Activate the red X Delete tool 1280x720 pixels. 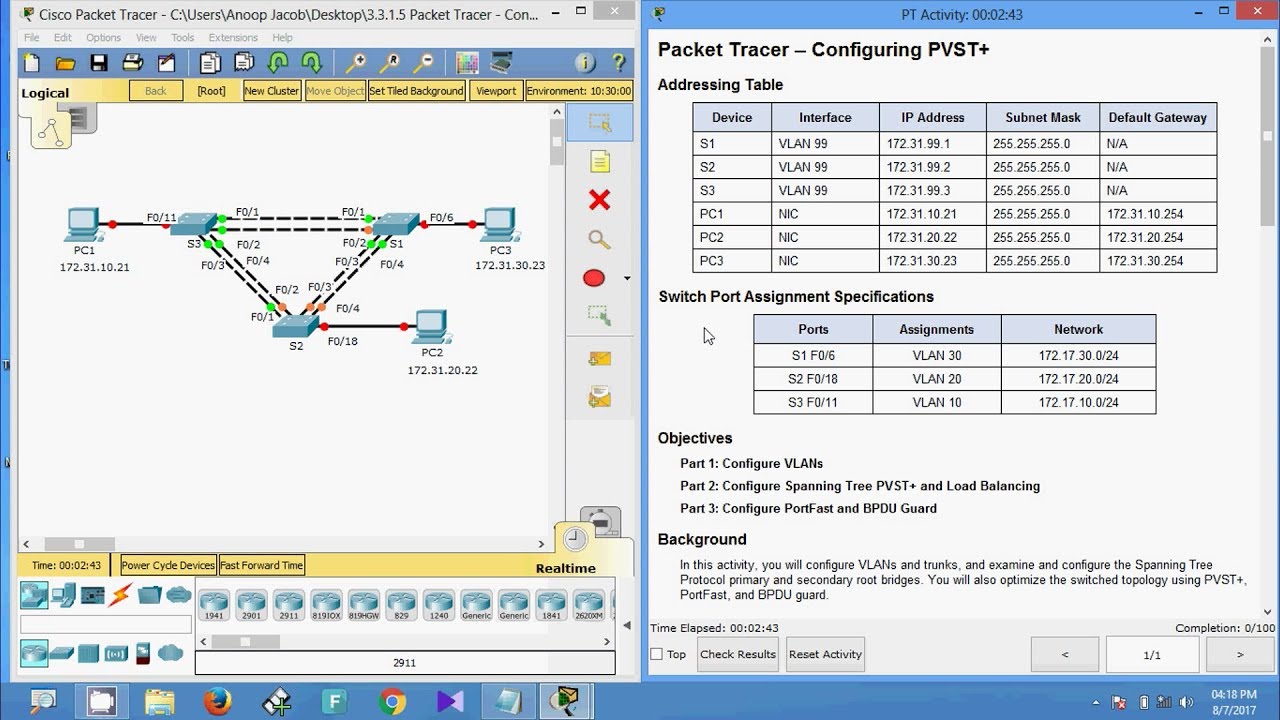600,200
